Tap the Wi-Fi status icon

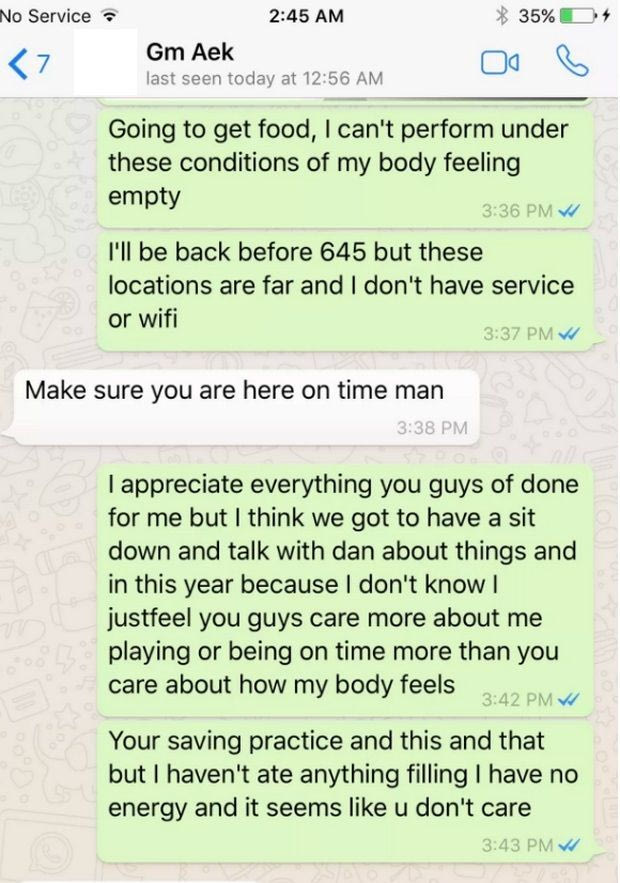click(x=106, y=16)
